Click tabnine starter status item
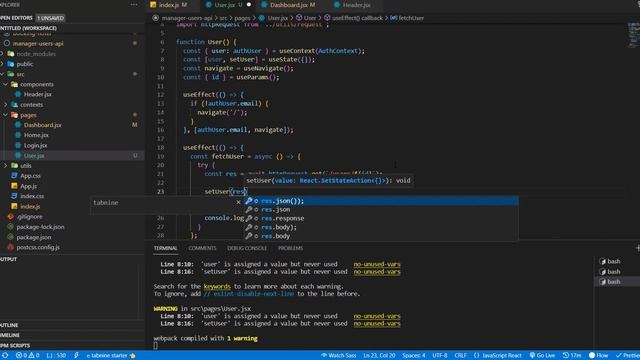 (111, 356)
